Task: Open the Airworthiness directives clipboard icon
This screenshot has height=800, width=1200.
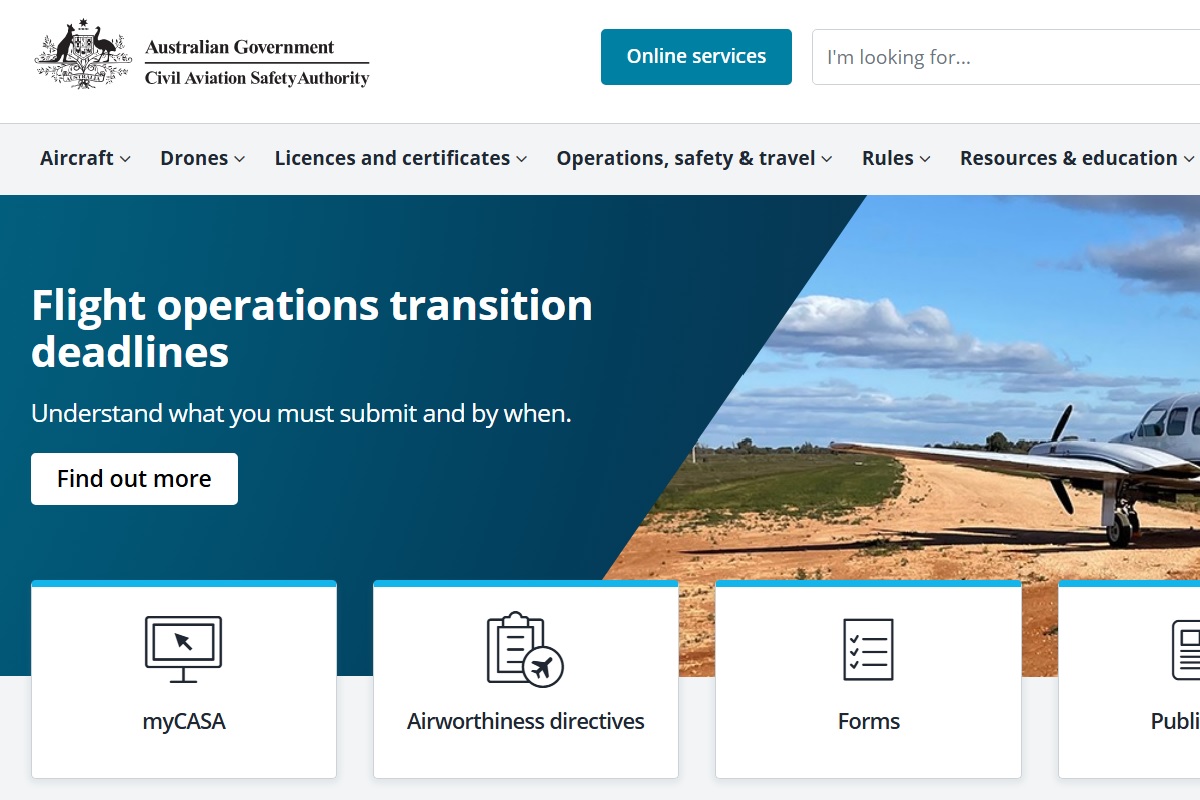Action: (526, 649)
